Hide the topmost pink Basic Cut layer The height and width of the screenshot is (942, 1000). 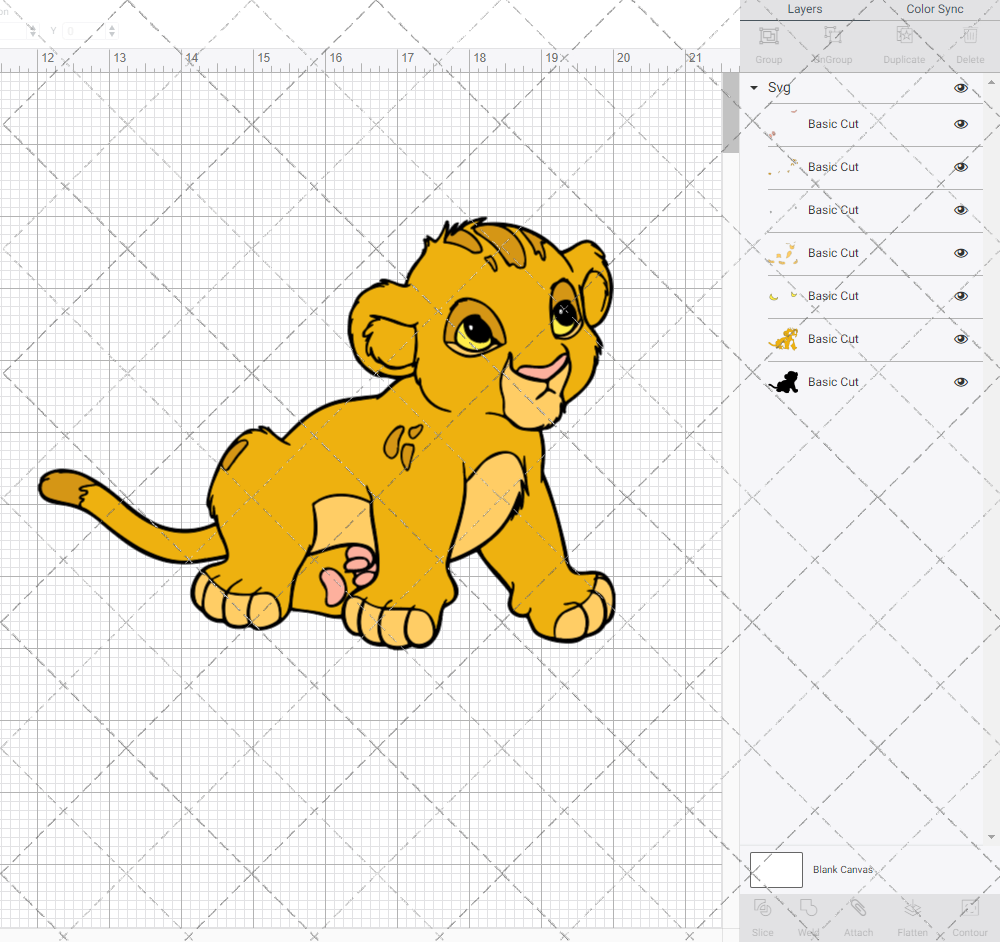coord(960,124)
